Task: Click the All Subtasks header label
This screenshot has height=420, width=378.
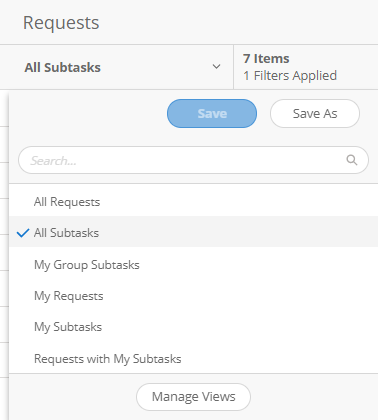Action: (62, 67)
